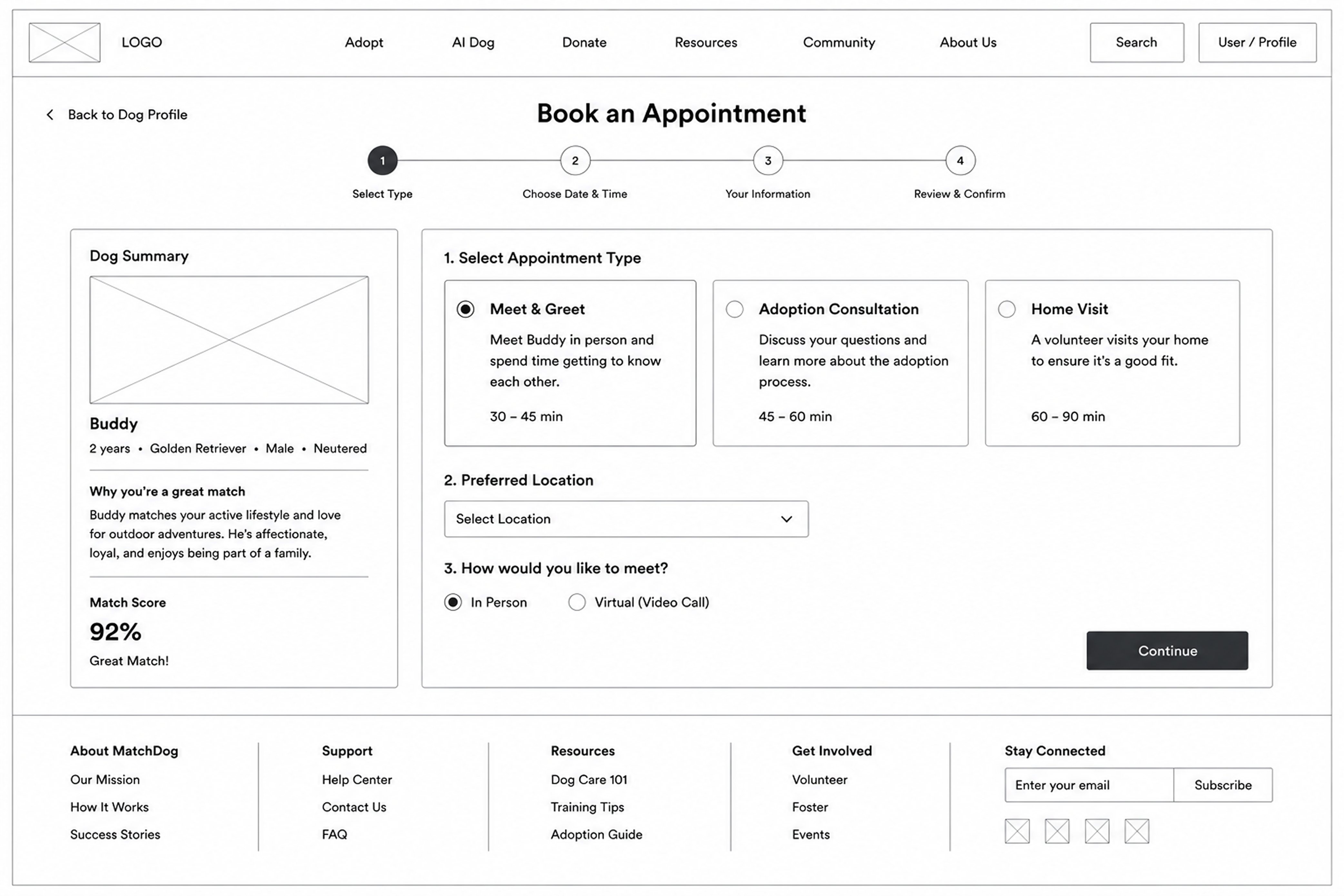This screenshot has height=896, width=1344.
Task: Open the Community navigation item
Action: (839, 42)
